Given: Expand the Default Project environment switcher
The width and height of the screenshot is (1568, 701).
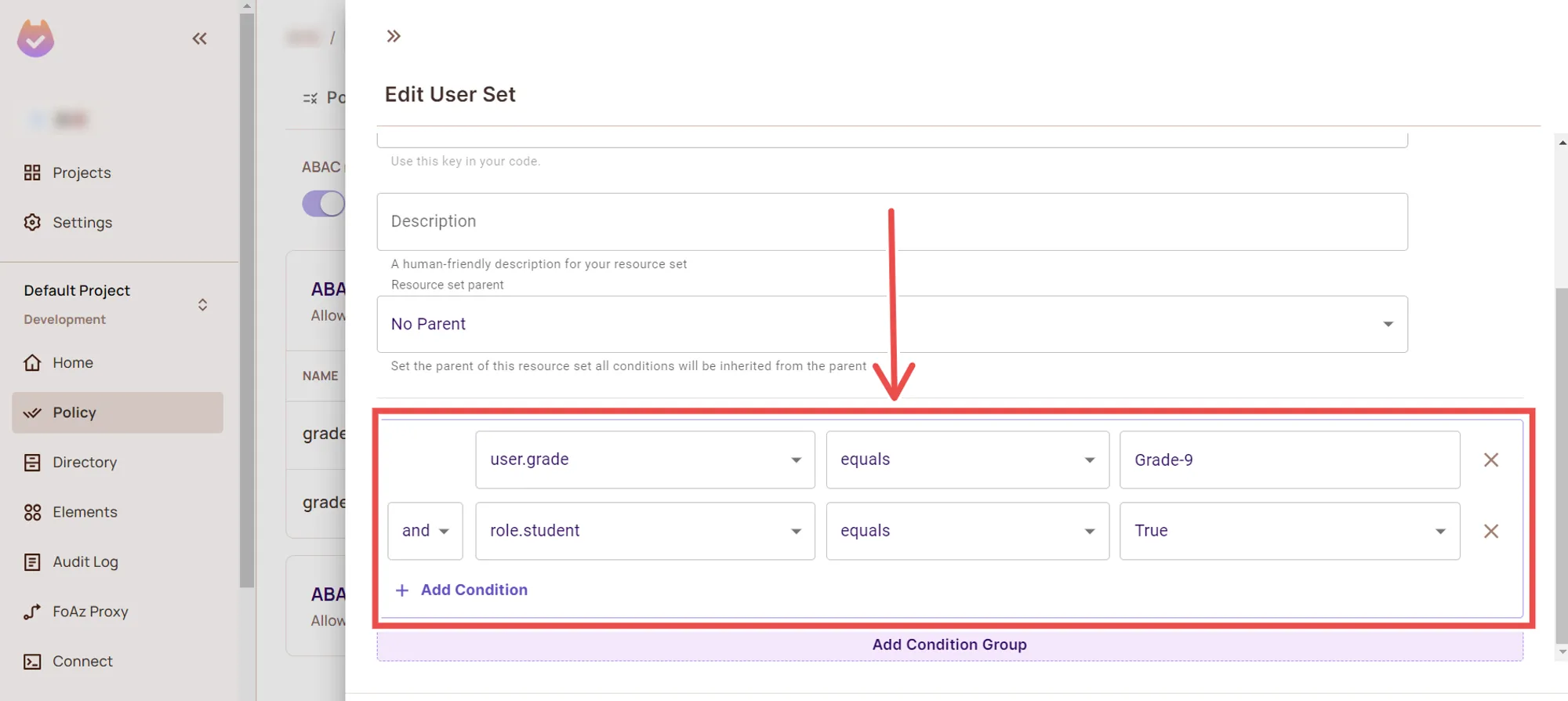Looking at the screenshot, I should (x=202, y=305).
